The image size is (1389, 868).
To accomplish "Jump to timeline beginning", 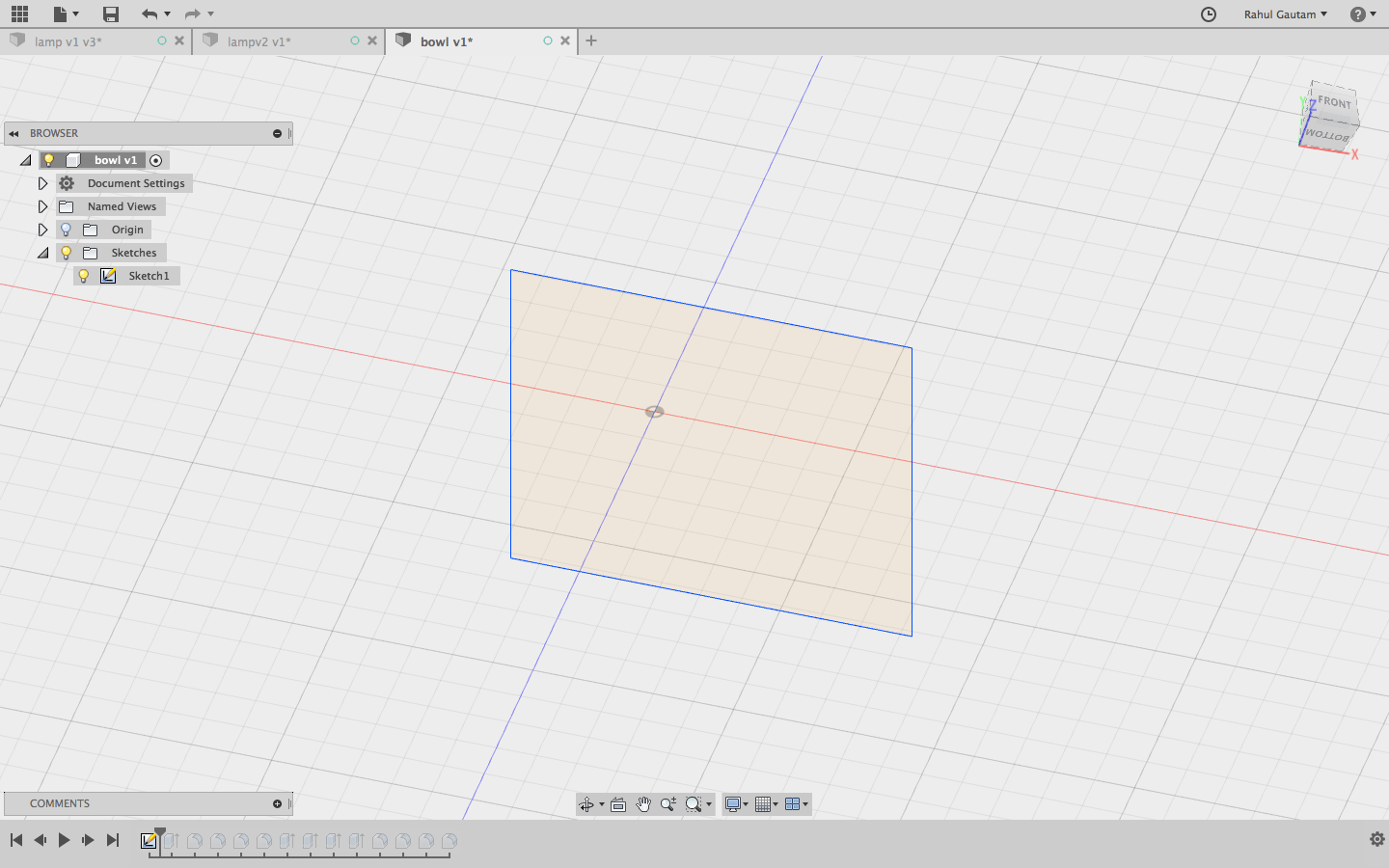I will 16,840.
